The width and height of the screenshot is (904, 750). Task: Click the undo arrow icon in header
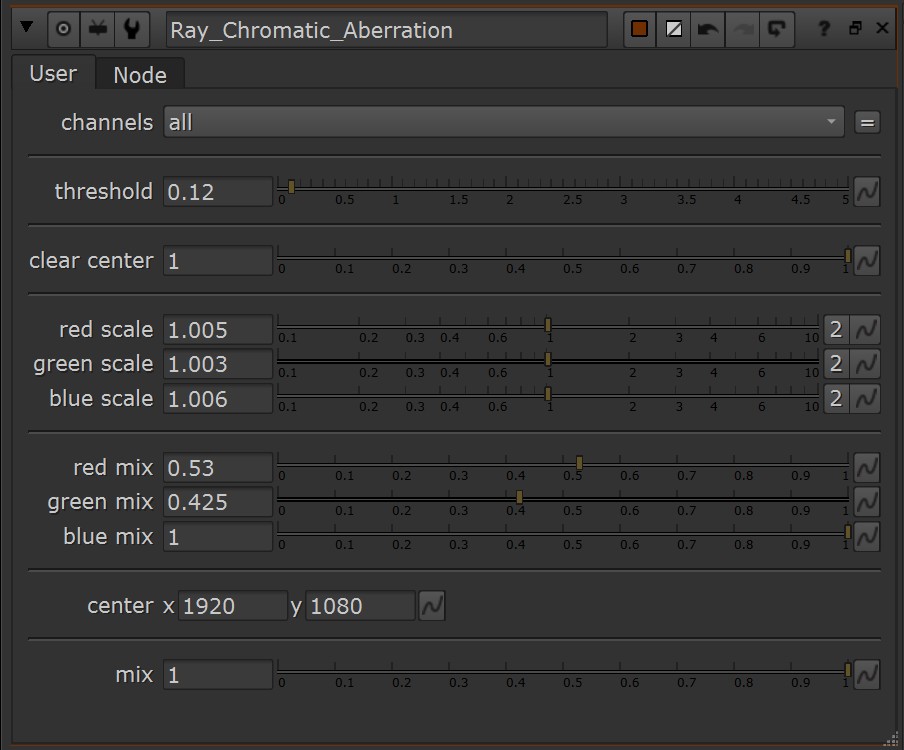click(x=708, y=29)
